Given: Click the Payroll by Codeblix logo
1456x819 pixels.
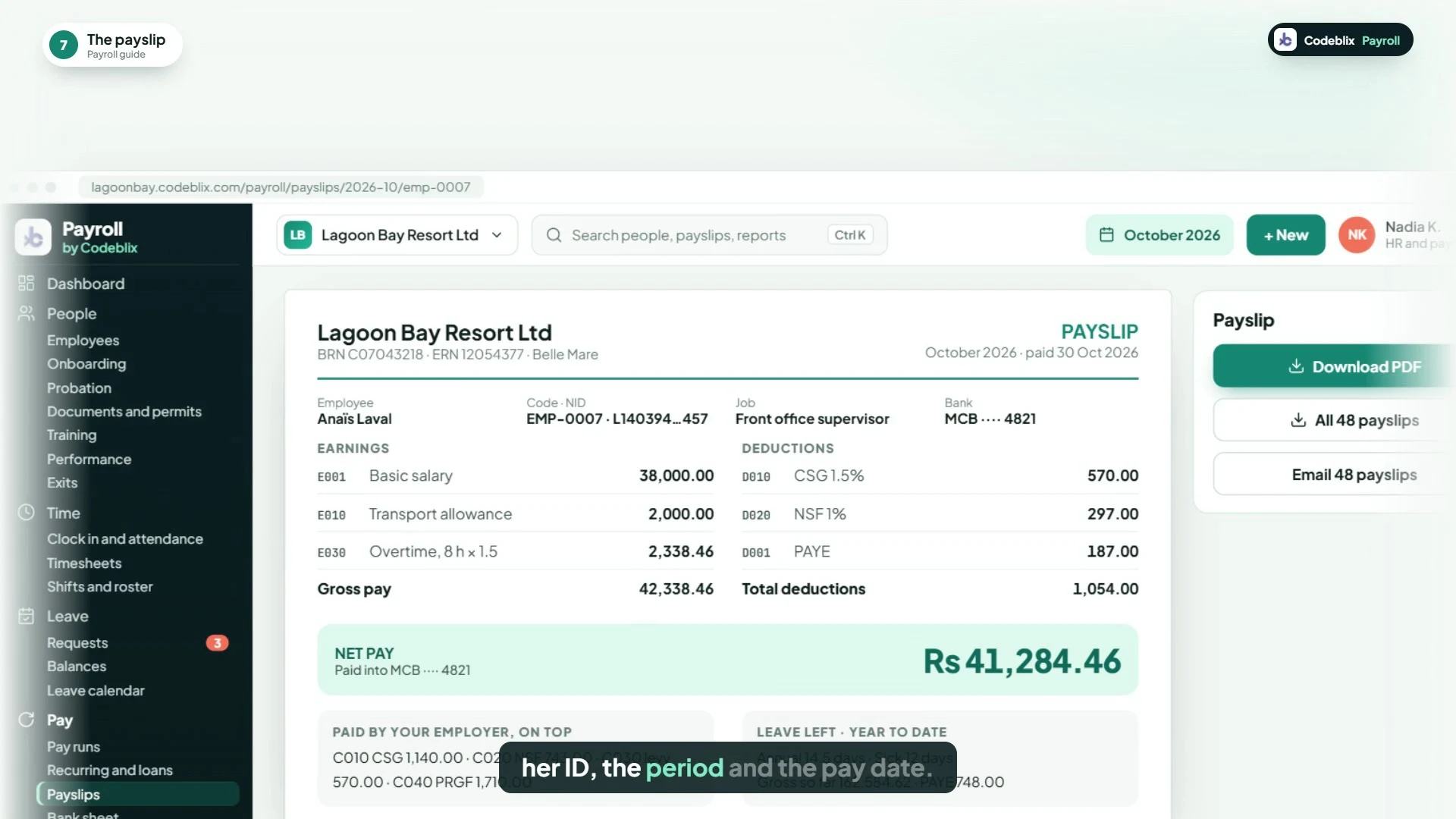Looking at the screenshot, I should pyautogui.click(x=33, y=237).
